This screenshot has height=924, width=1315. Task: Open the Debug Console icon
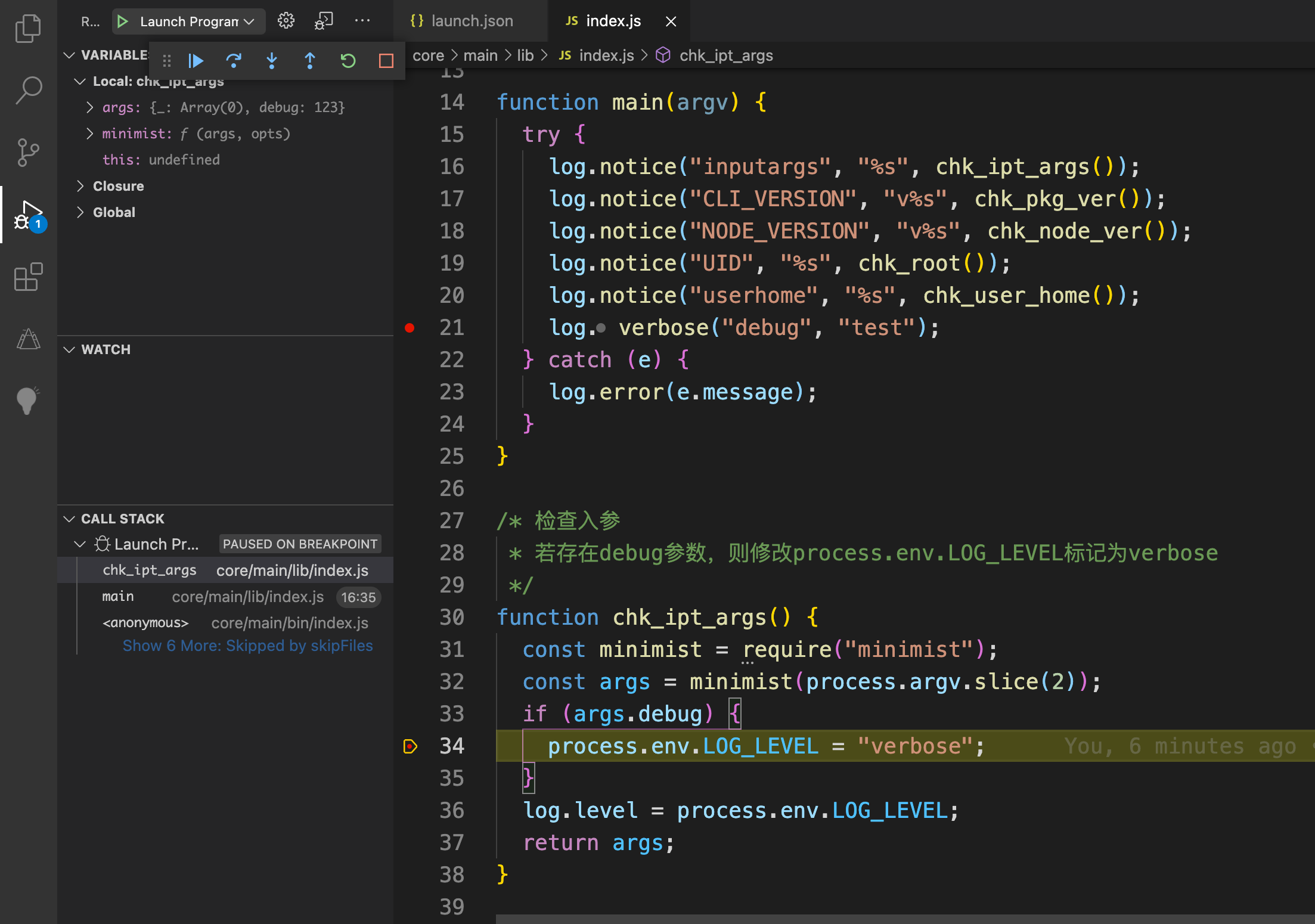[x=324, y=21]
